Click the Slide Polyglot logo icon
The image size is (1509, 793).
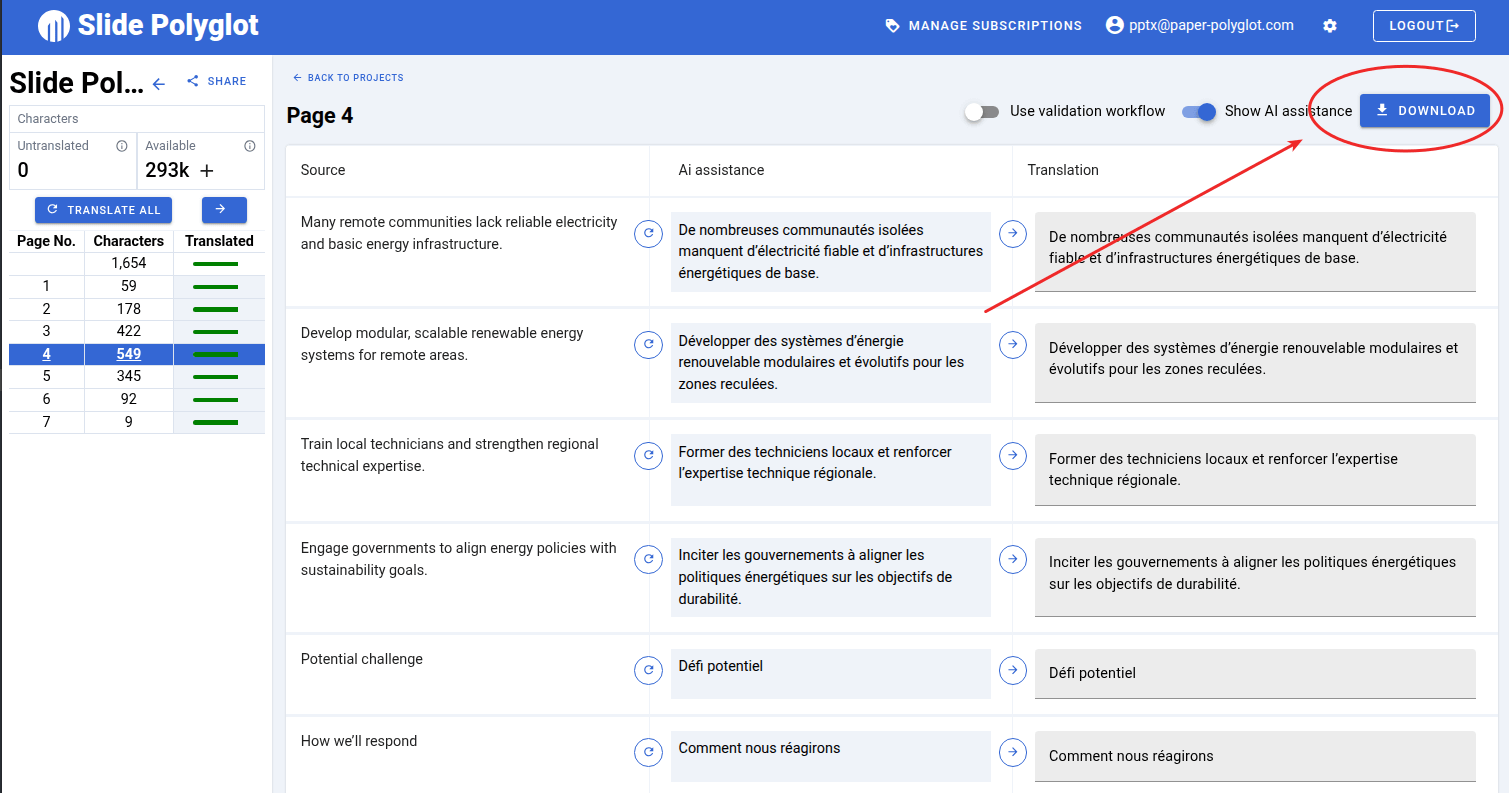pos(53,26)
